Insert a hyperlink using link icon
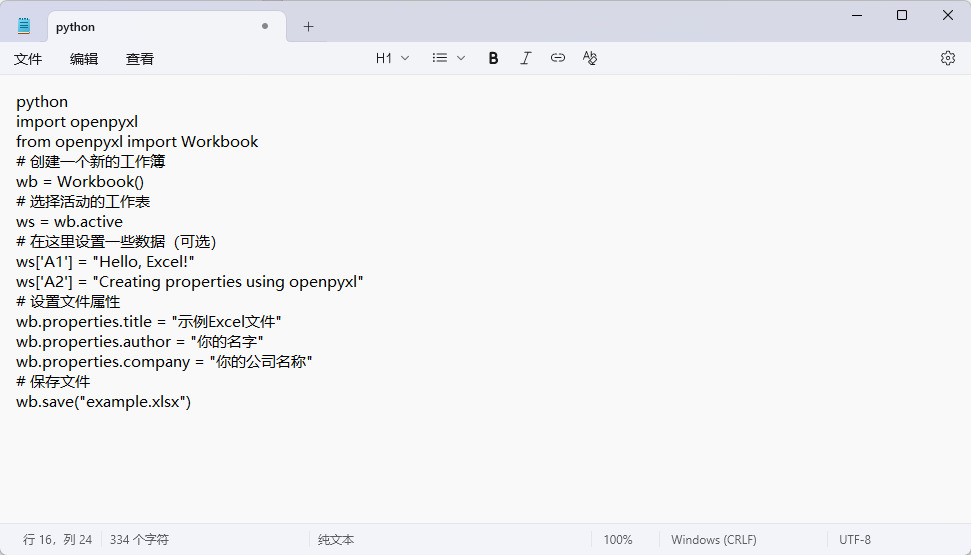The image size is (971, 555). point(558,58)
